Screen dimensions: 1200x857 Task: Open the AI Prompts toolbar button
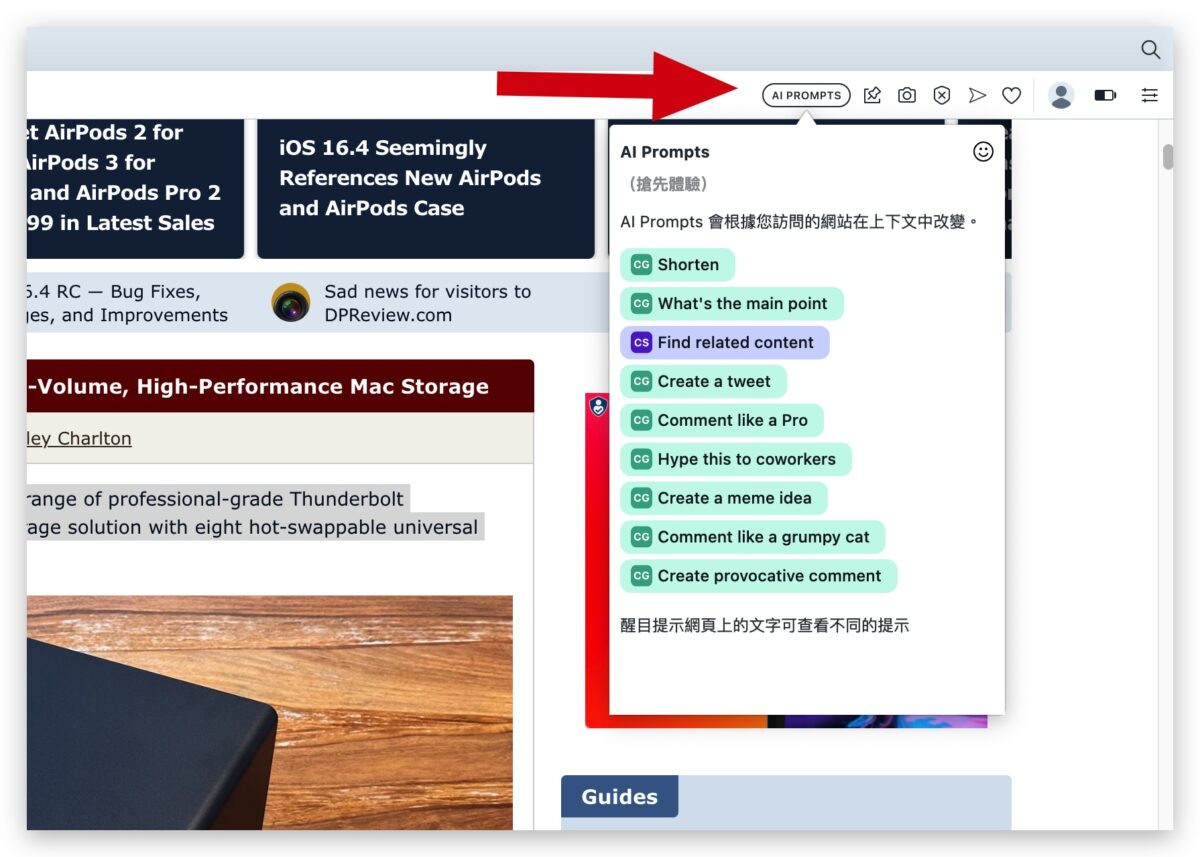point(806,95)
